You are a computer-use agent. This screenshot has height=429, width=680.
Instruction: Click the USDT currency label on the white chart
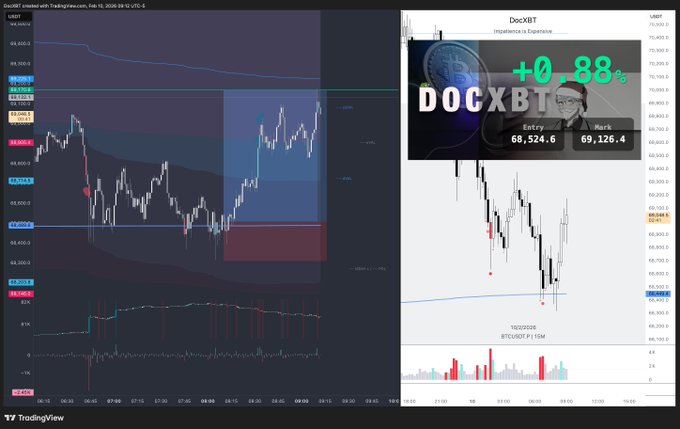[x=656, y=16]
